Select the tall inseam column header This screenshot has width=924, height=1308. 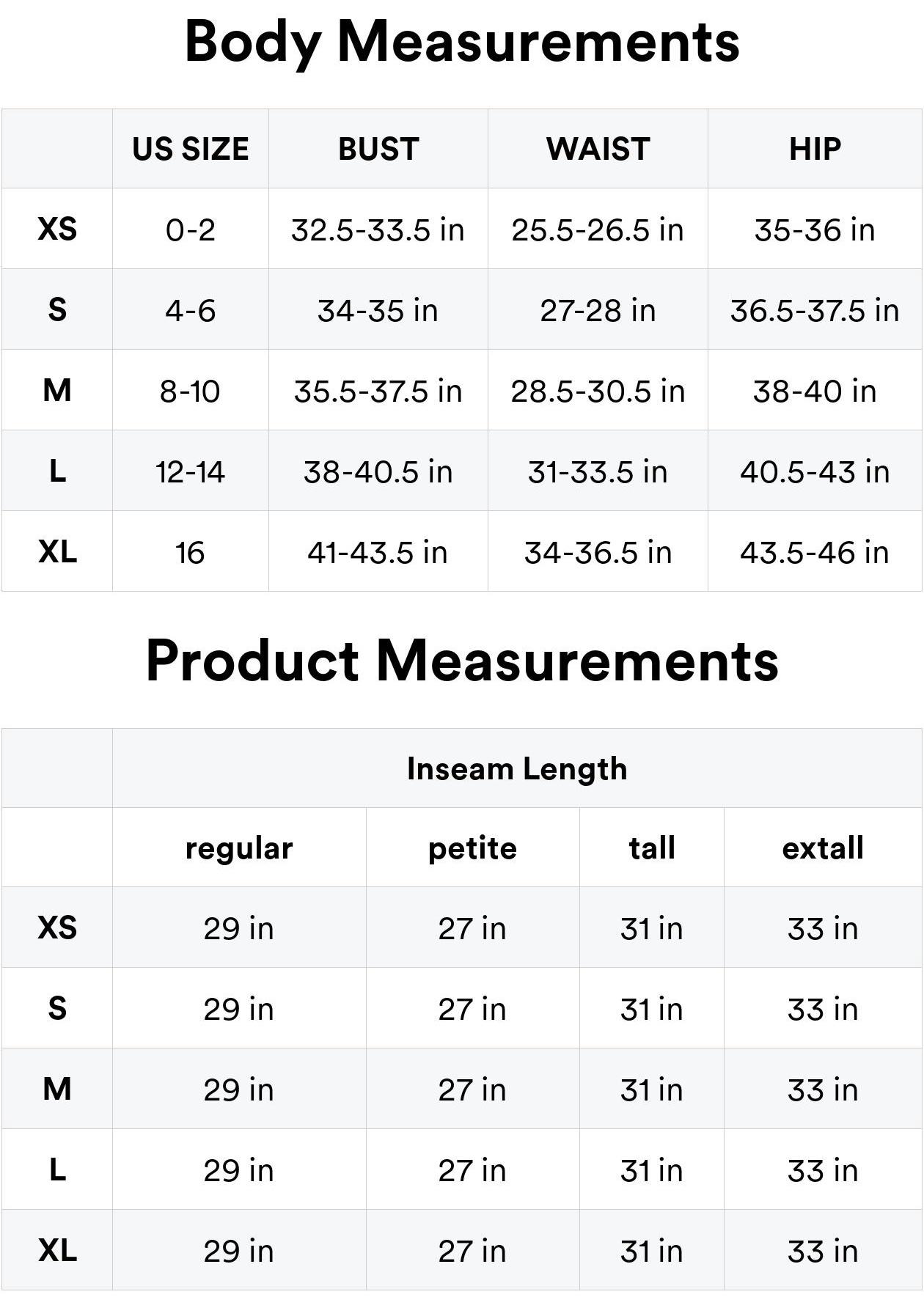[652, 848]
